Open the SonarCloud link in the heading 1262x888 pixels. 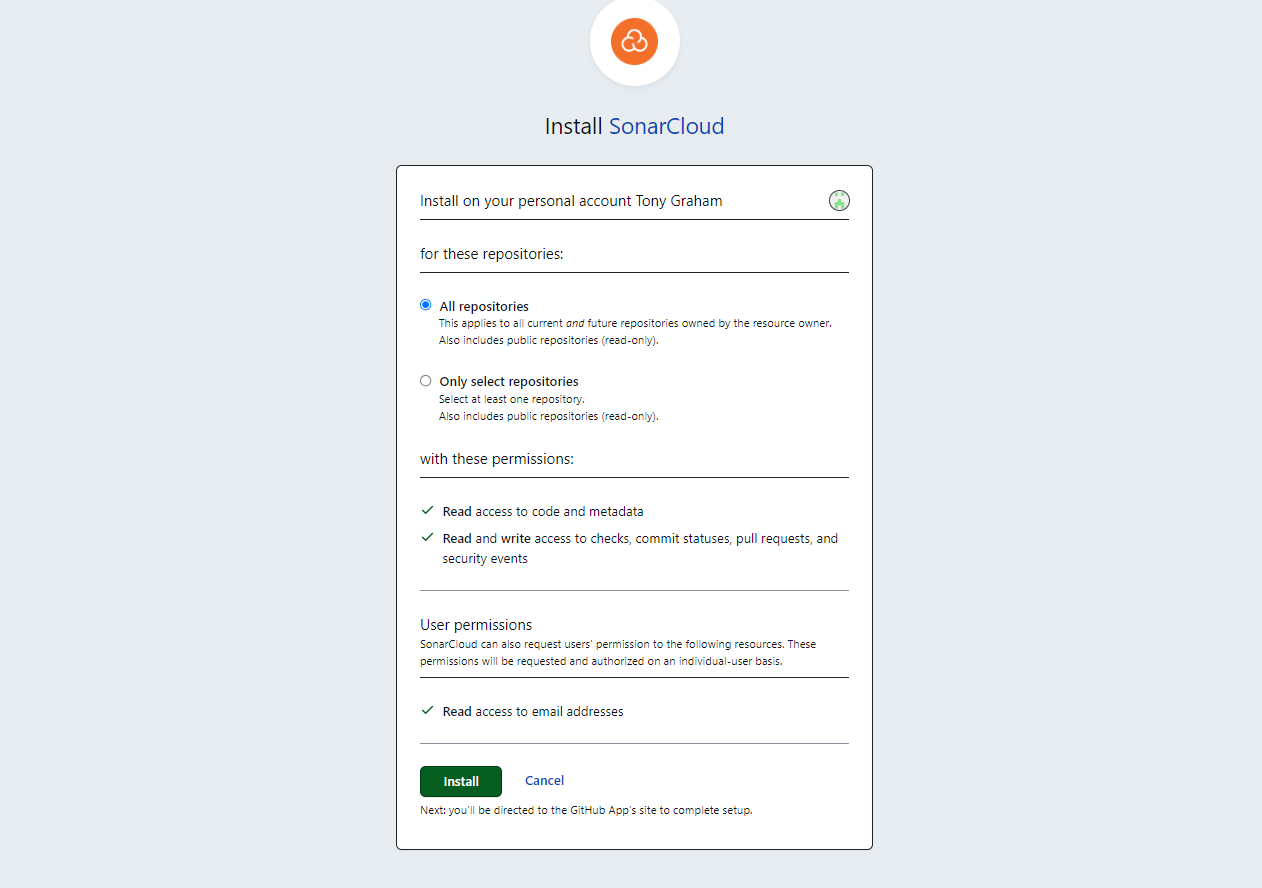pos(666,127)
